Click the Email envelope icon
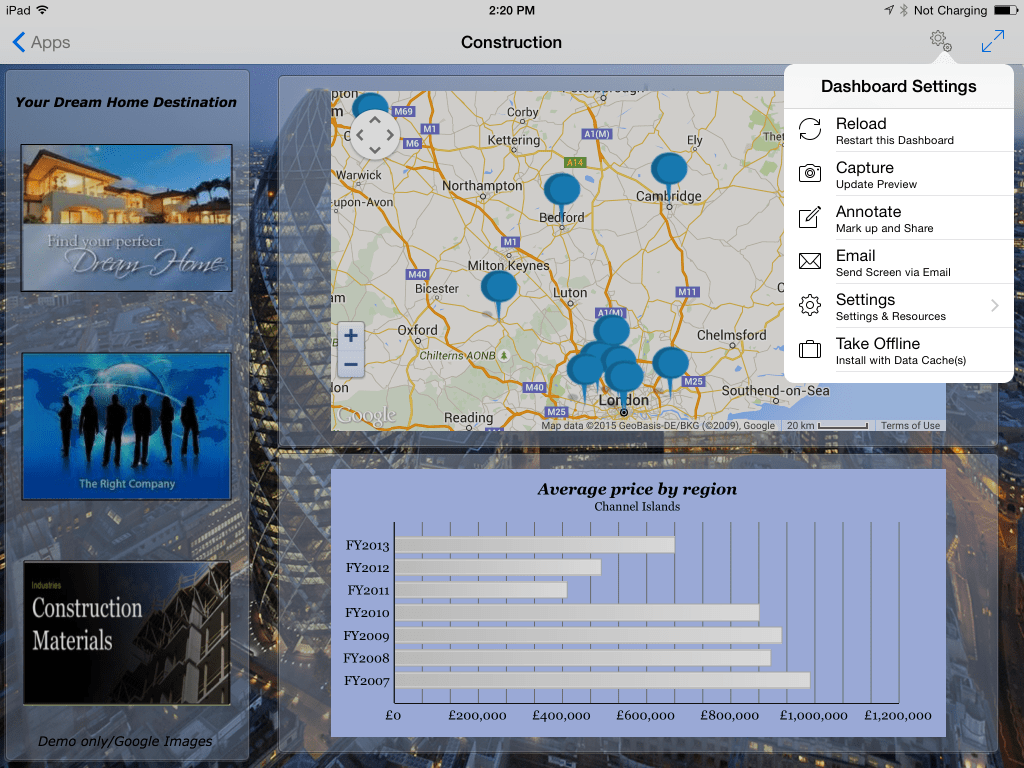1024x768 pixels. (x=810, y=262)
